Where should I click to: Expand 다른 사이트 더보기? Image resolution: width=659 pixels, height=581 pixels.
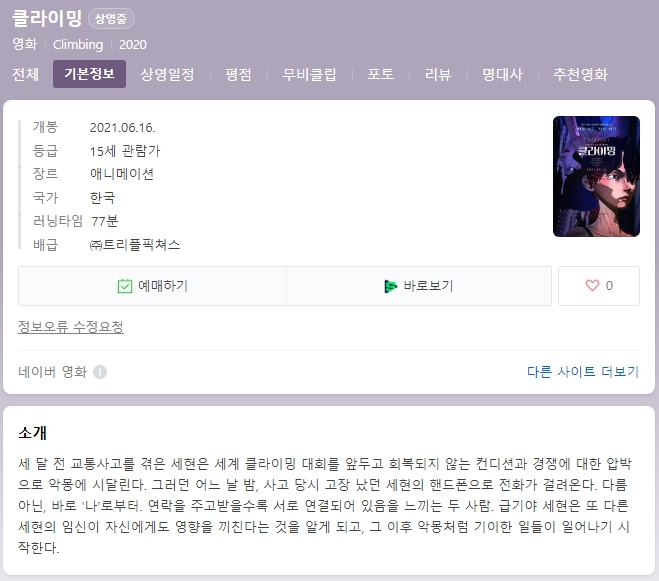[x=582, y=372]
